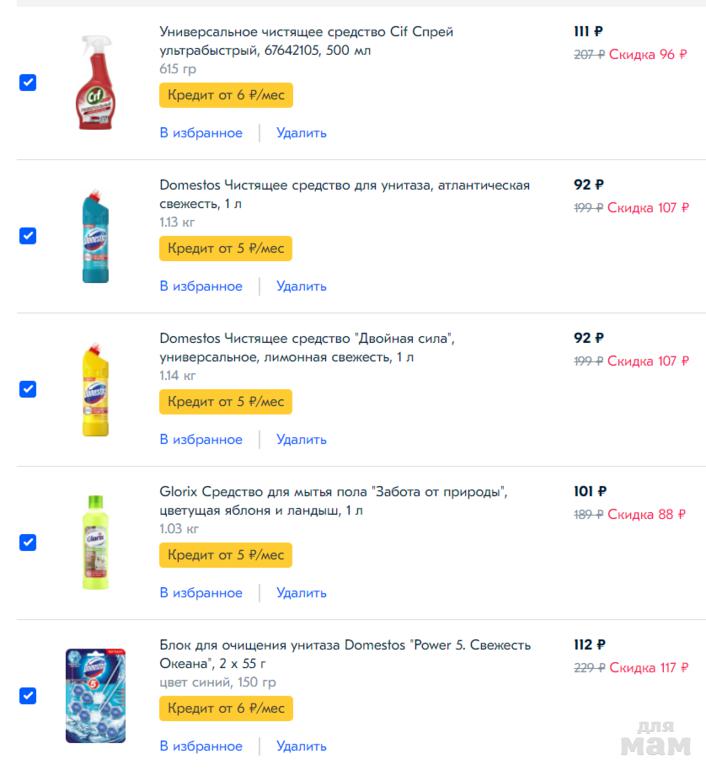Image resolution: width=706 pixels, height=770 pixels.
Task: Uncheck the Domestos atlantic freshness checkbox
Action: tap(28, 236)
